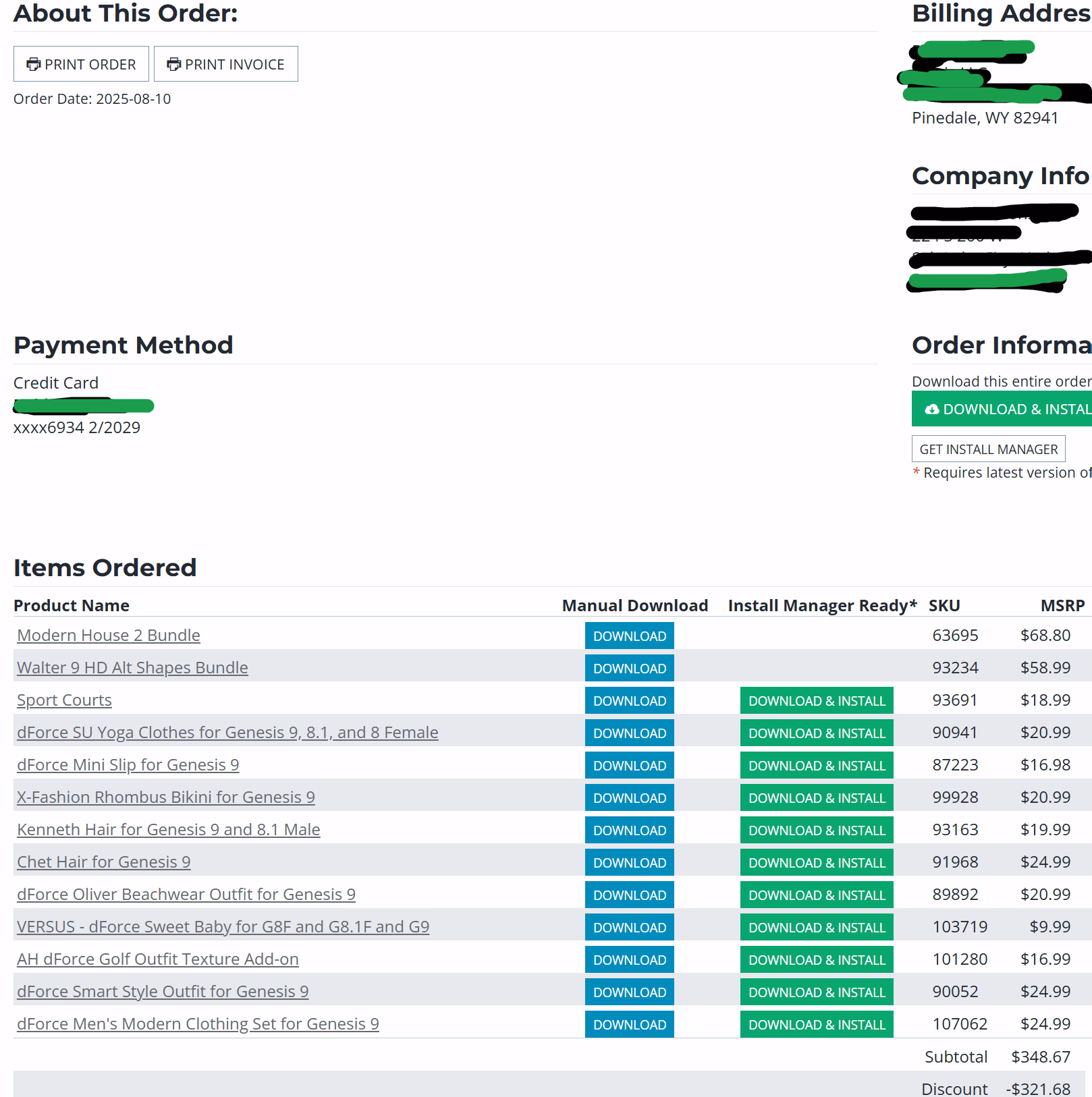The height and width of the screenshot is (1097, 1092).
Task: Click the 'Credit Card' payment label
Action: pyautogui.click(x=56, y=383)
